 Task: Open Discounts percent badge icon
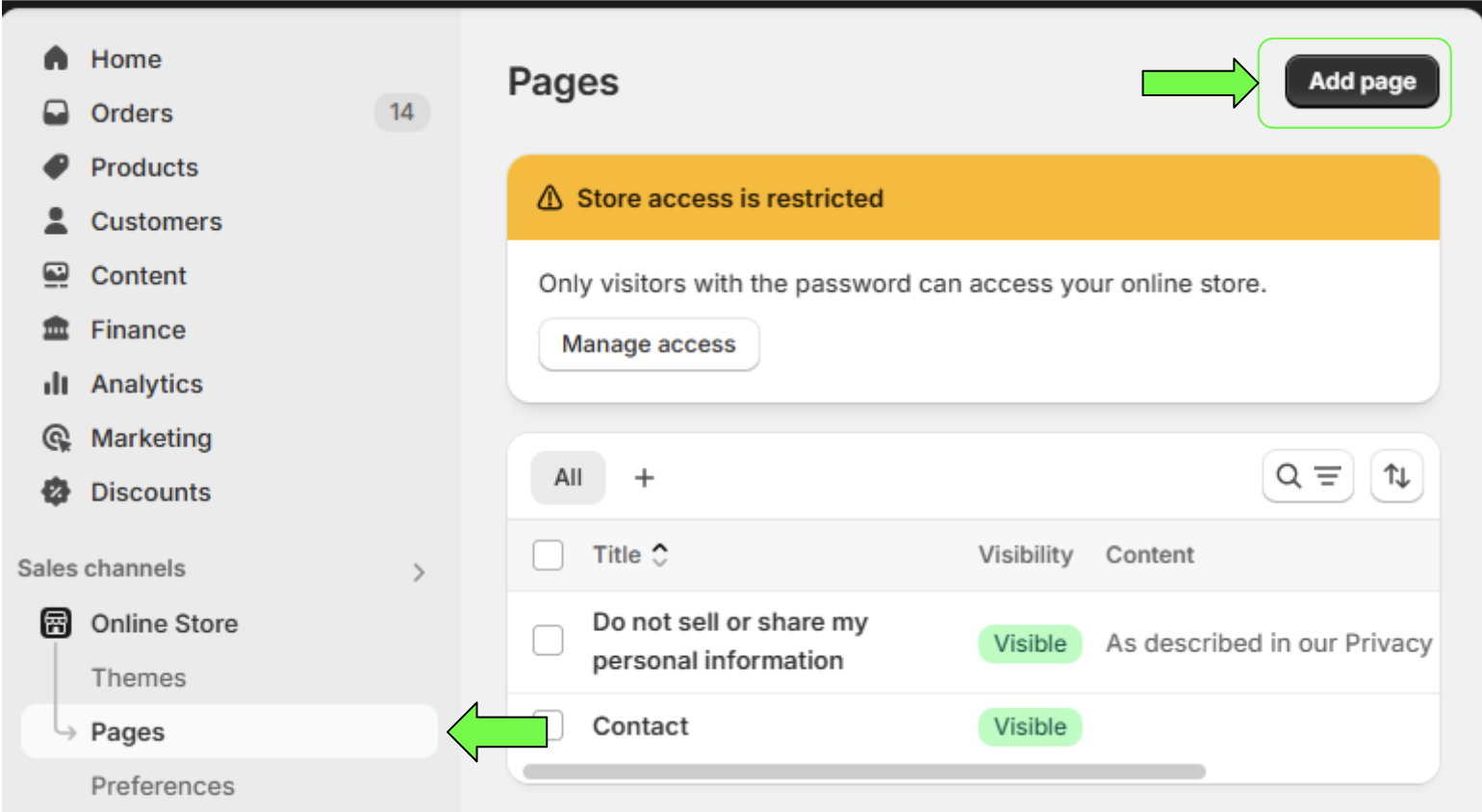(56, 492)
